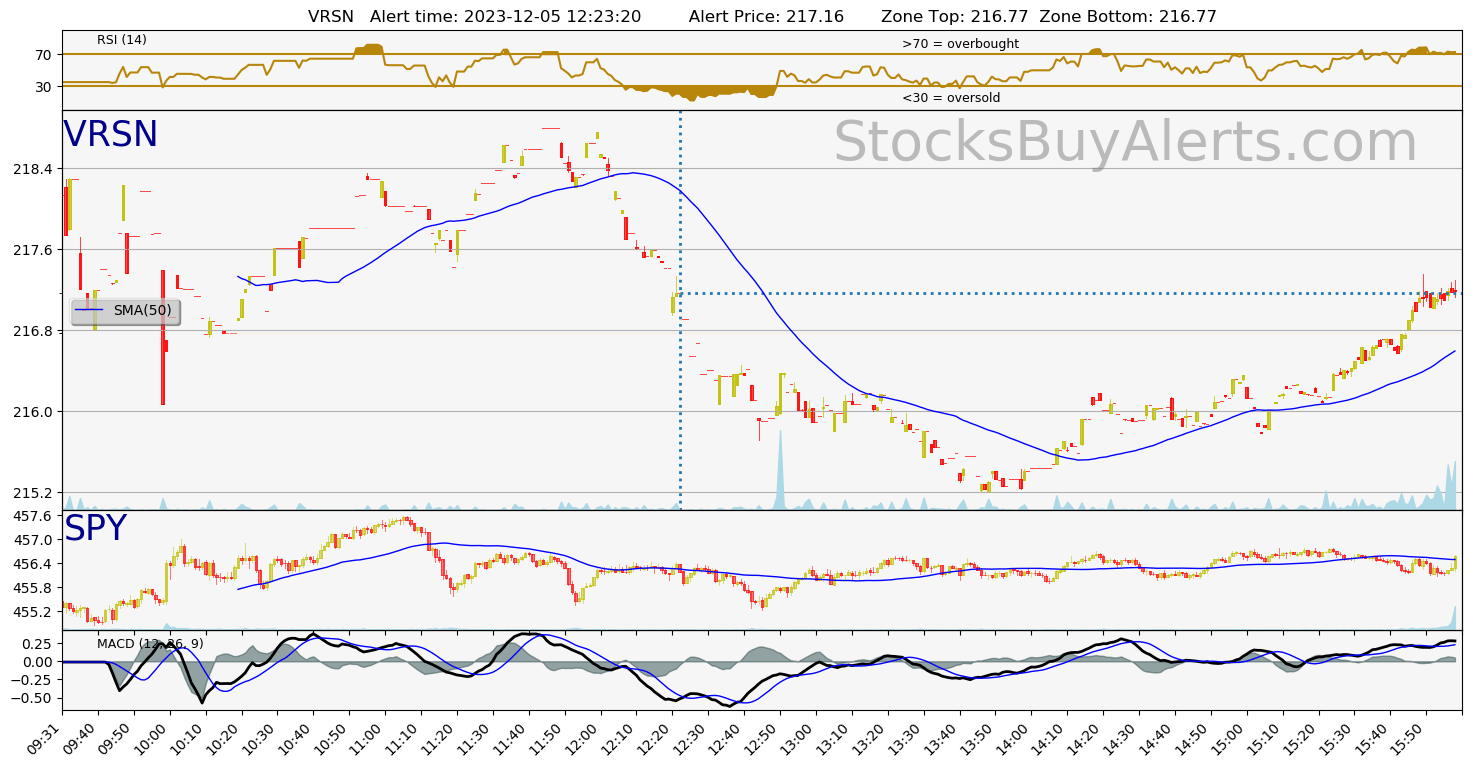Screen dimensions: 1476x768
Task: Click 'Zone Bottom: 216.77' in title
Action: [x=1128, y=17]
